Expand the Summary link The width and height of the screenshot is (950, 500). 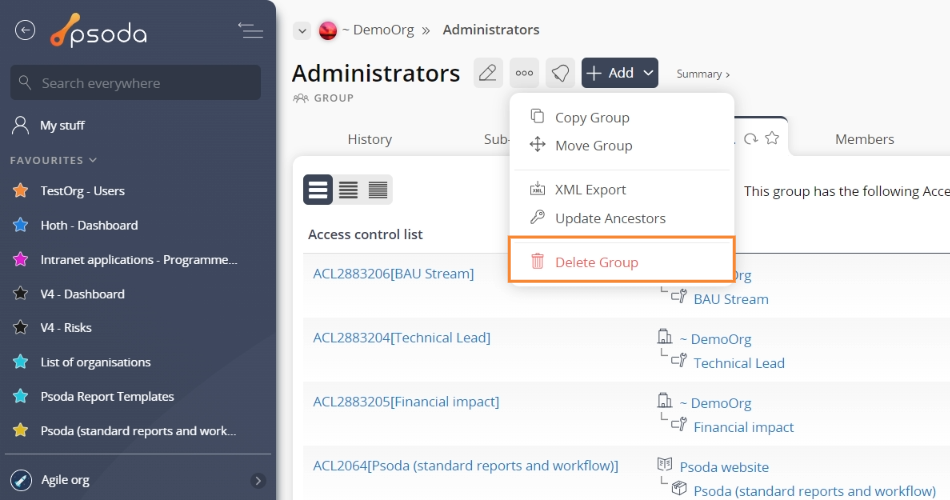703,74
